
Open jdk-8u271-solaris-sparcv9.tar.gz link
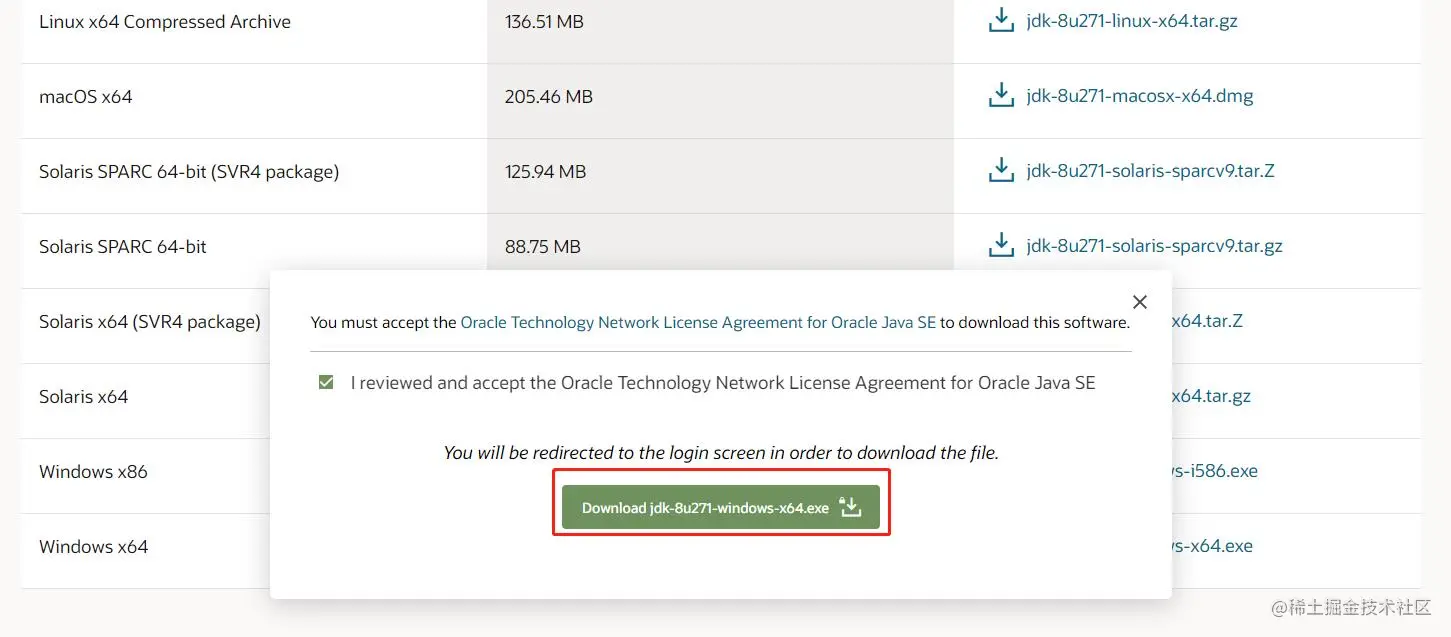point(1154,245)
